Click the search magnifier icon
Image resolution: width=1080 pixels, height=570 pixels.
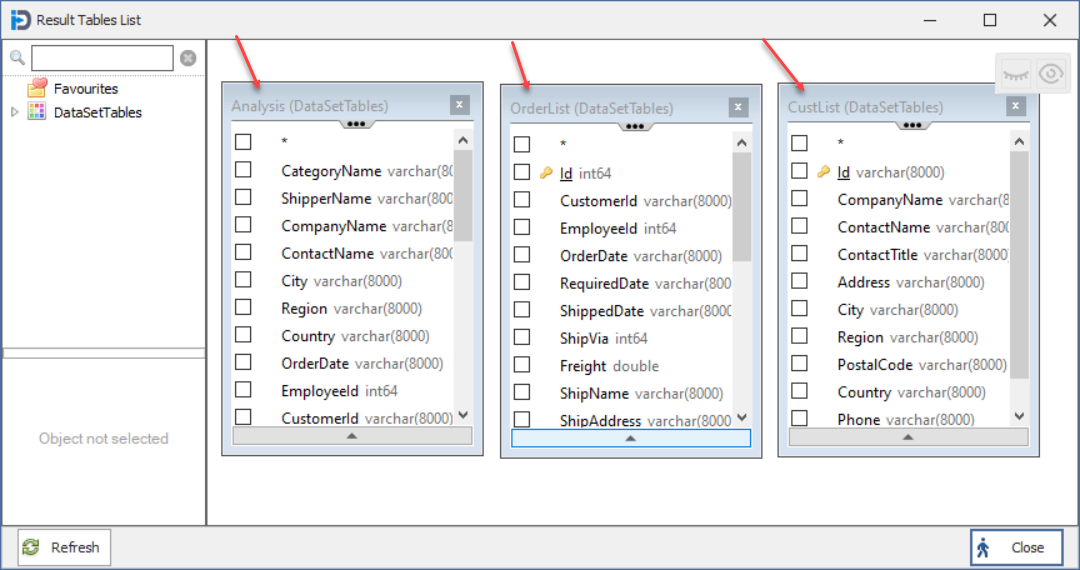pyautogui.click(x=17, y=58)
